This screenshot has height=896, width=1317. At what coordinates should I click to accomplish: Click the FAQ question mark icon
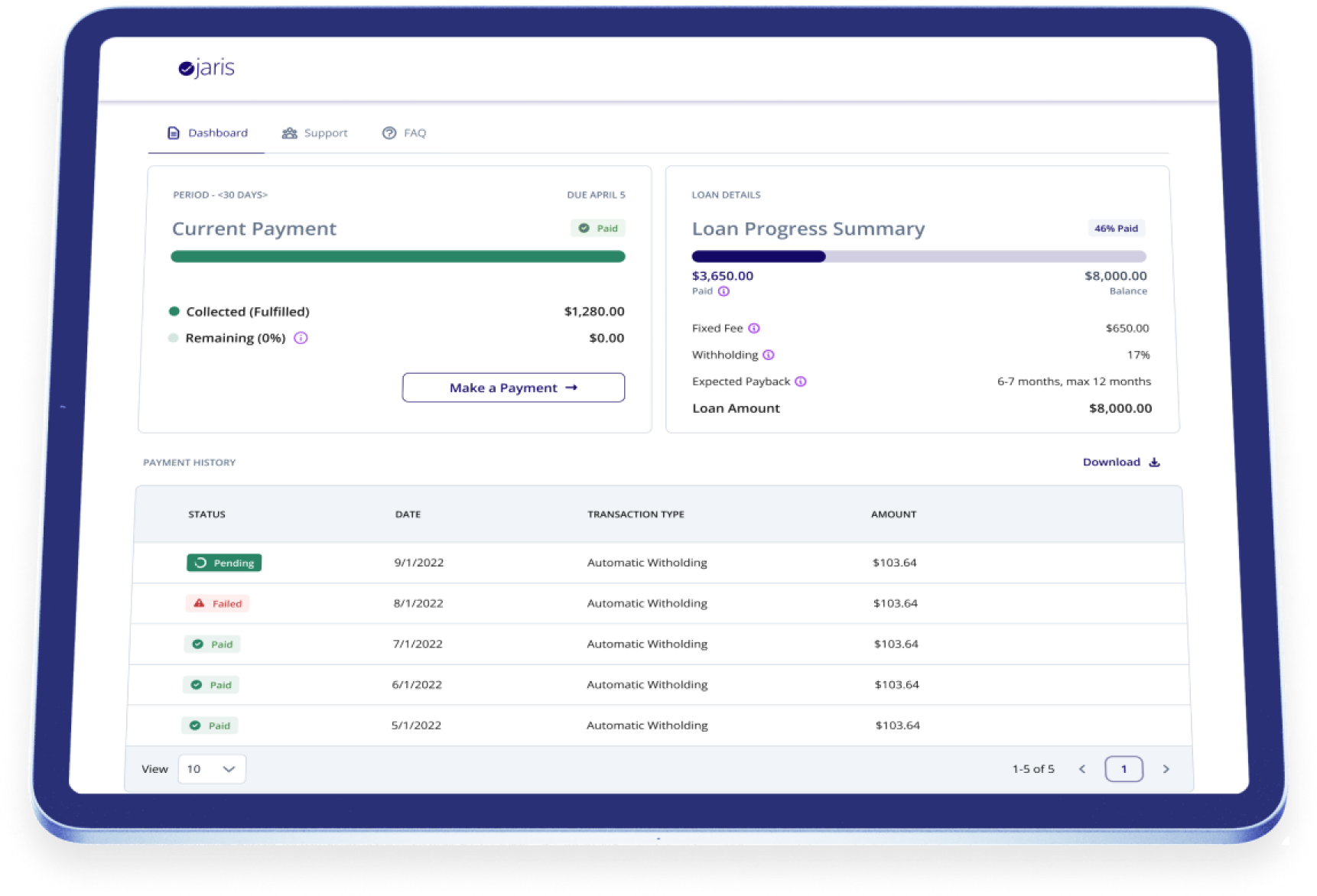(389, 132)
